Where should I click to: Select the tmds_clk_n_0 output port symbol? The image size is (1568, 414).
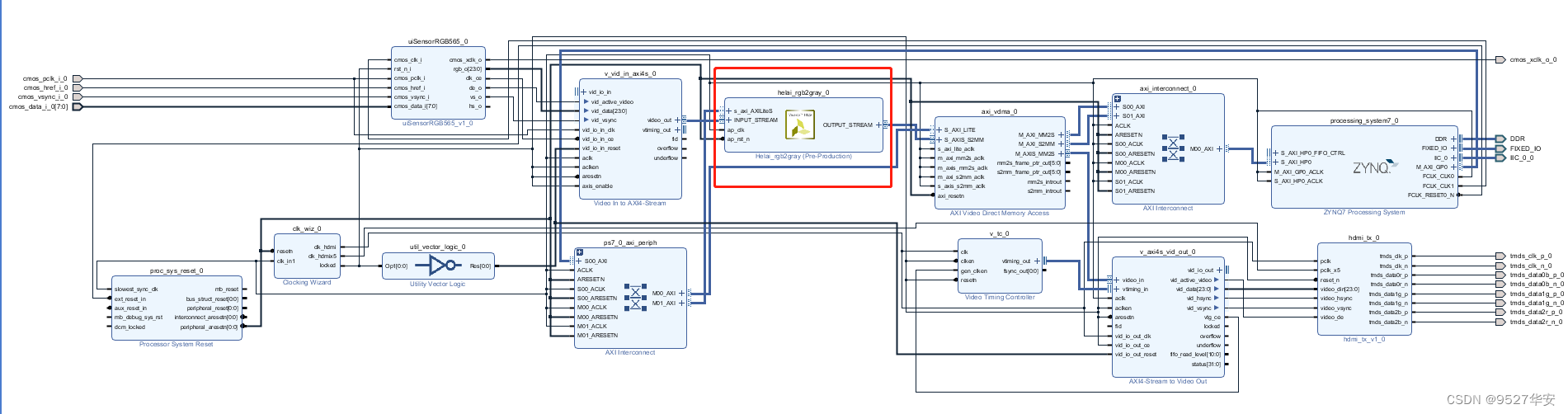(1500, 266)
